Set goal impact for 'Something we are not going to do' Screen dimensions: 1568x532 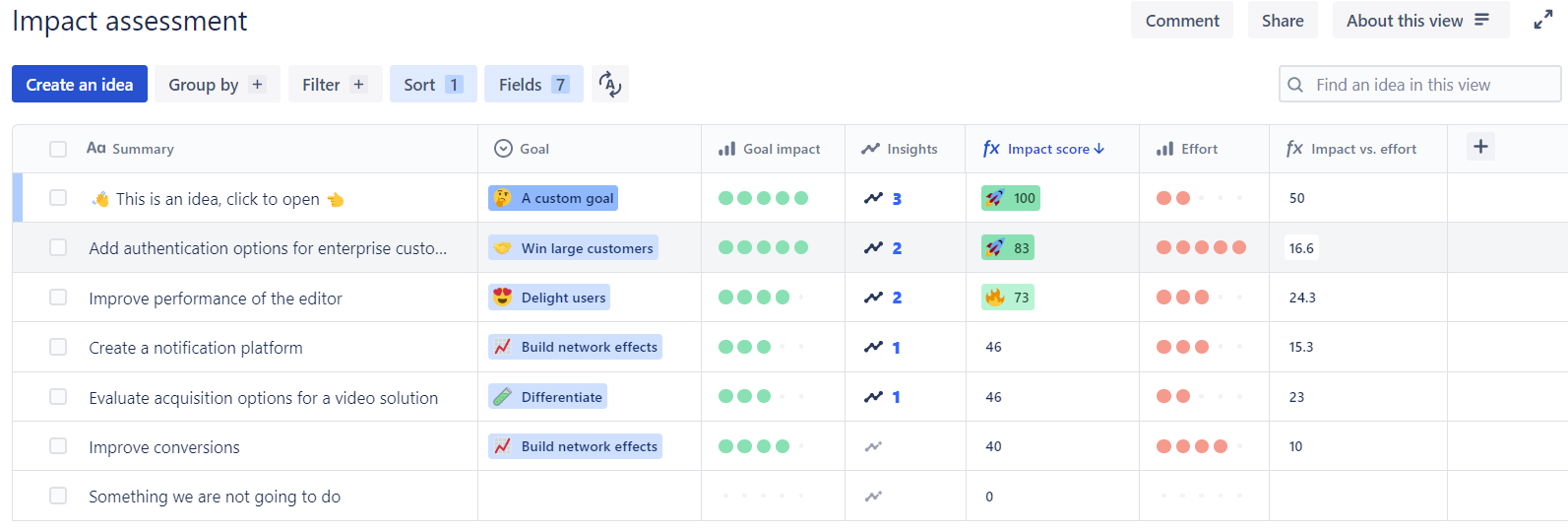[x=763, y=496]
